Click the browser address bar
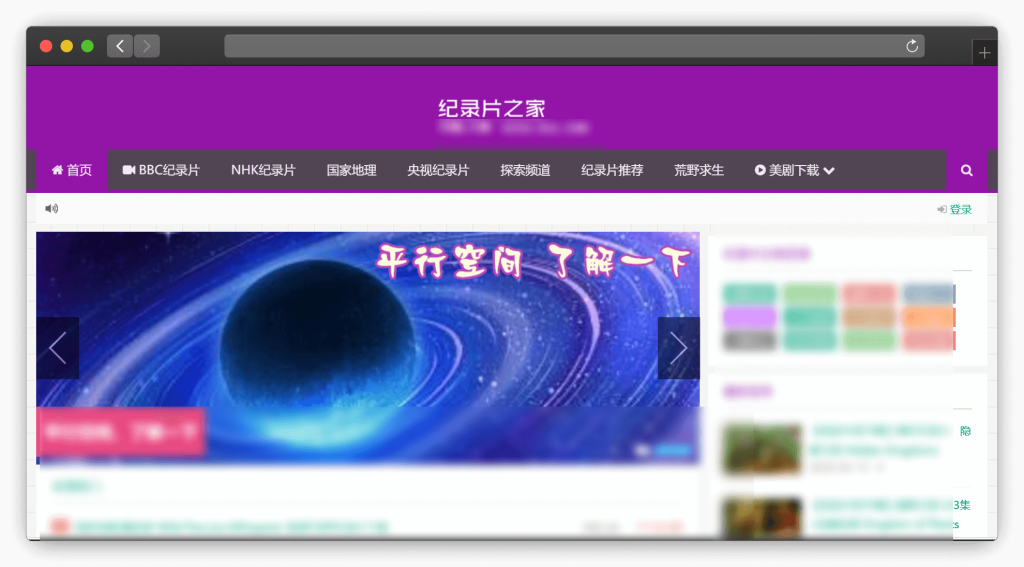The image size is (1024, 567). (574, 46)
